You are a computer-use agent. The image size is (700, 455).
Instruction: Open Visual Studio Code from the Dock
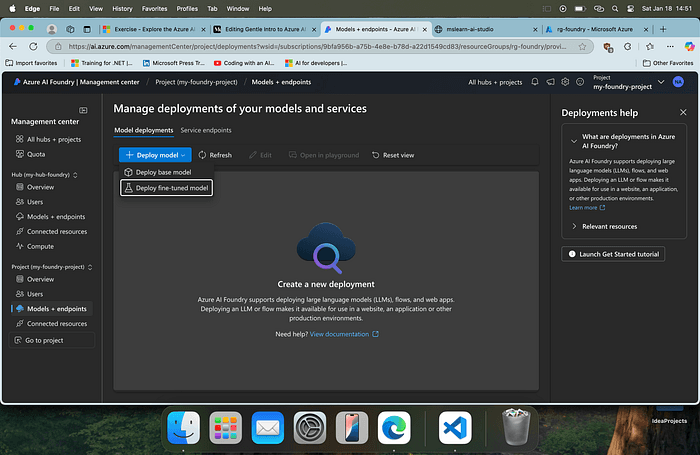(455, 428)
